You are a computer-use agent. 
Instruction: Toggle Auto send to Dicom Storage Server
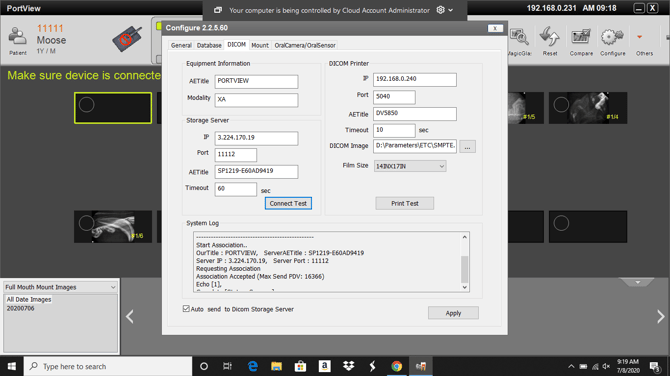pyautogui.click(x=186, y=308)
